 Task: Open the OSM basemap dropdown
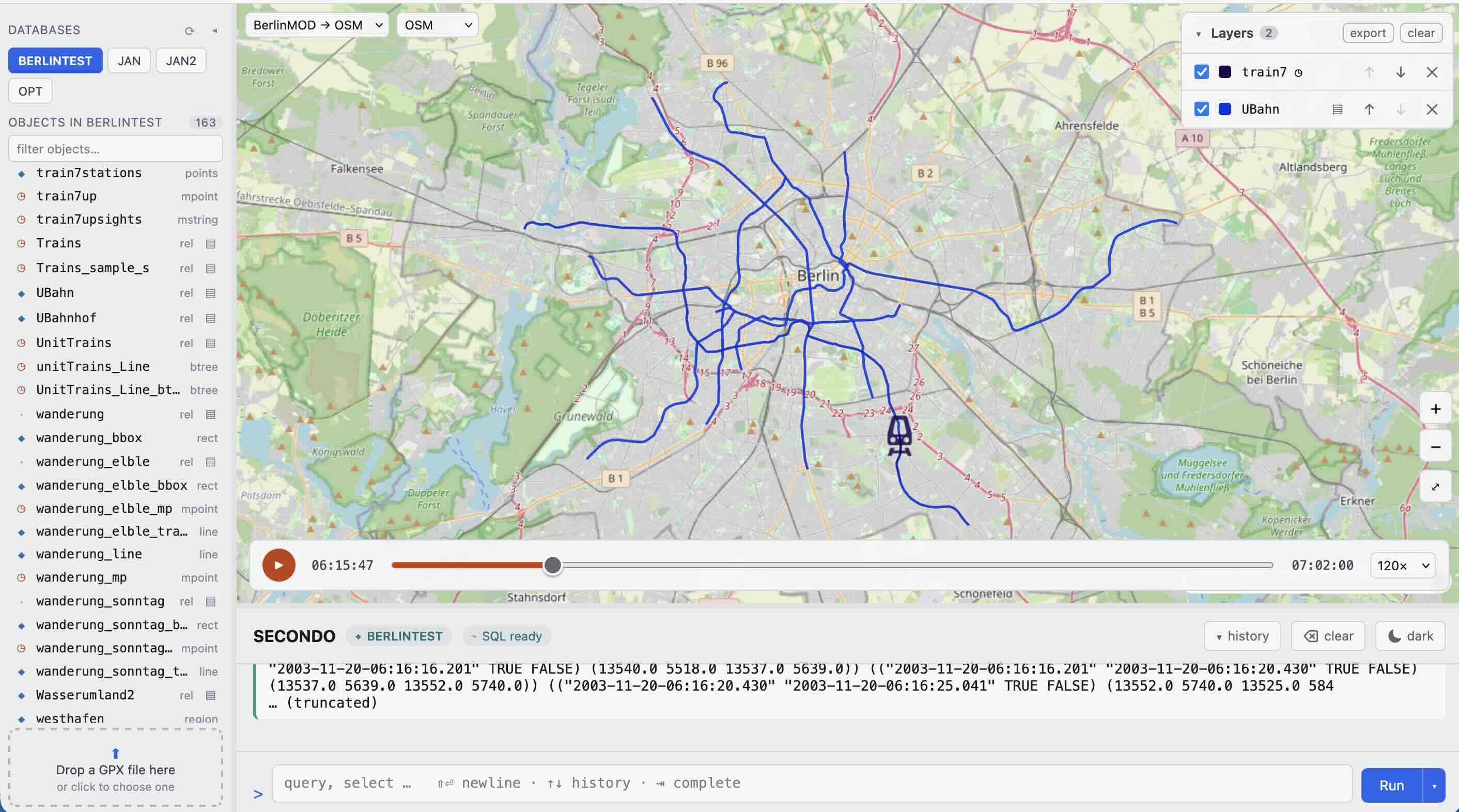(437, 25)
